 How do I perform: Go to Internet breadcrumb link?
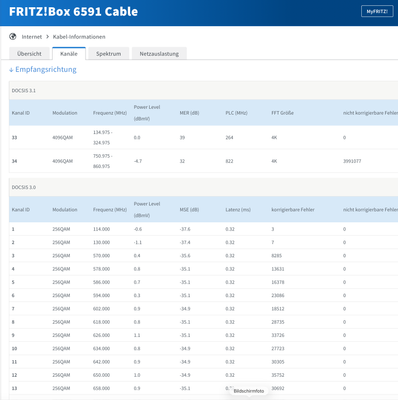coord(32,37)
